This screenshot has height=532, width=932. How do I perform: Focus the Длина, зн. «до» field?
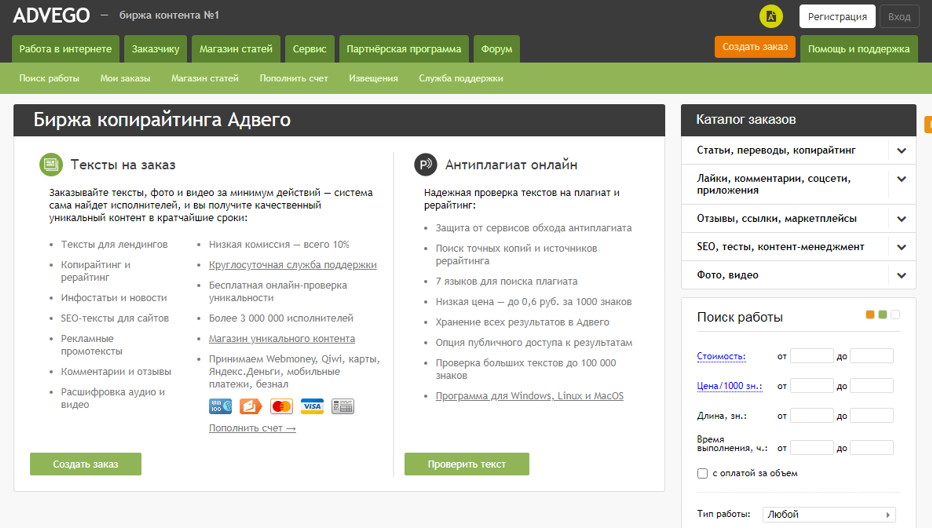point(872,415)
